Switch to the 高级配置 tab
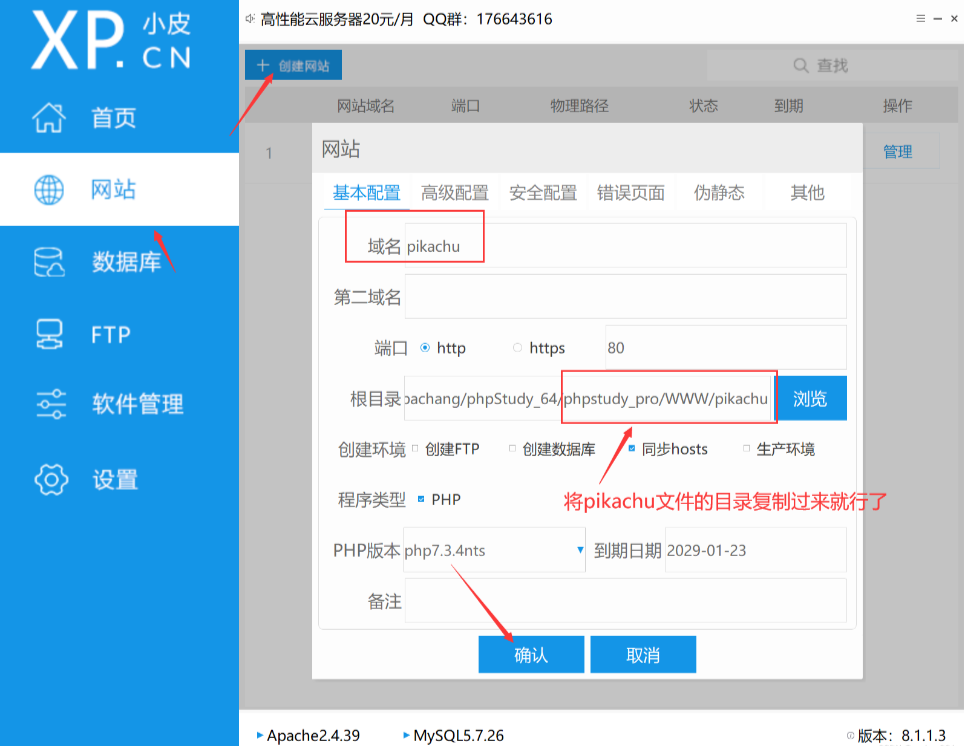The width and height of the screenshot is (964, 746). (x=454, y=192)
